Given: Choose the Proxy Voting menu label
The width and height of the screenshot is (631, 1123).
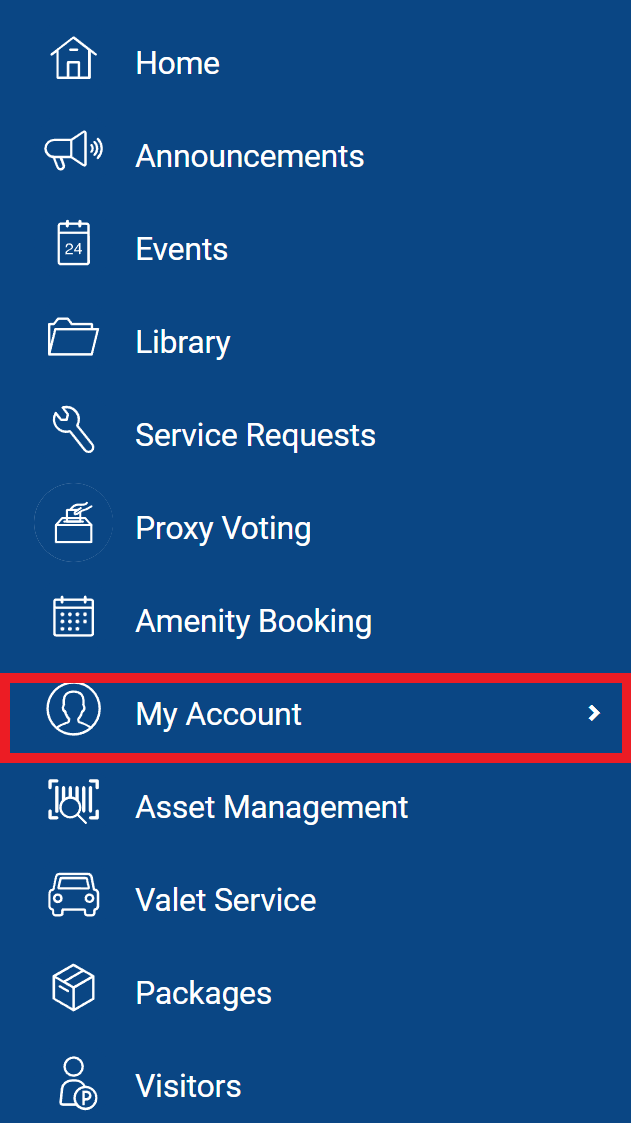Looking at the screenshot, I should (x=223, y=529).
